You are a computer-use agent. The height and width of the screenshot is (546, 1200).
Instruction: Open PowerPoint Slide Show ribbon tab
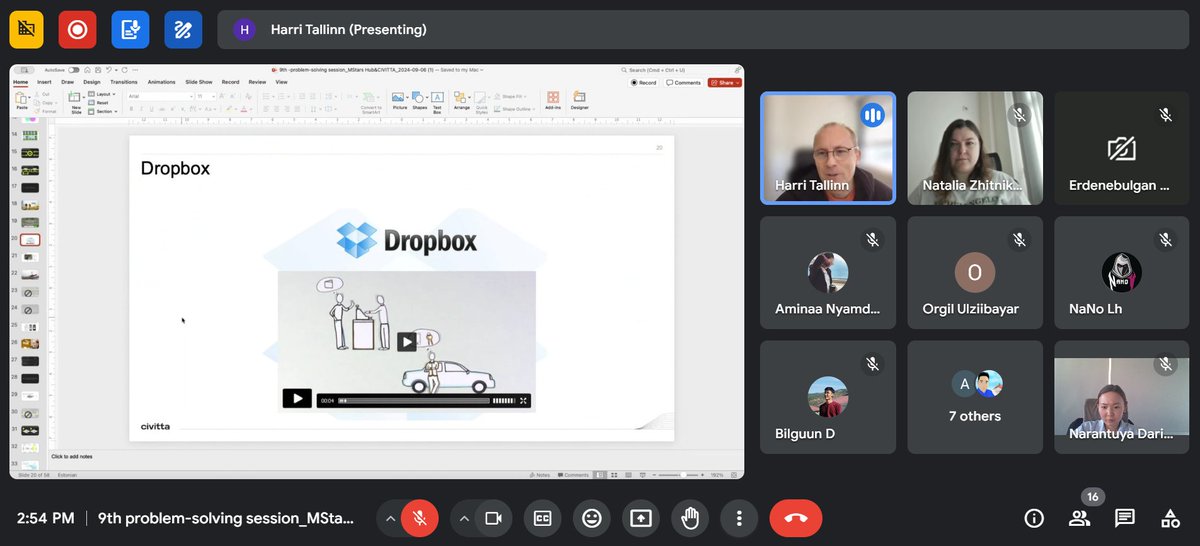coord(199,82)
